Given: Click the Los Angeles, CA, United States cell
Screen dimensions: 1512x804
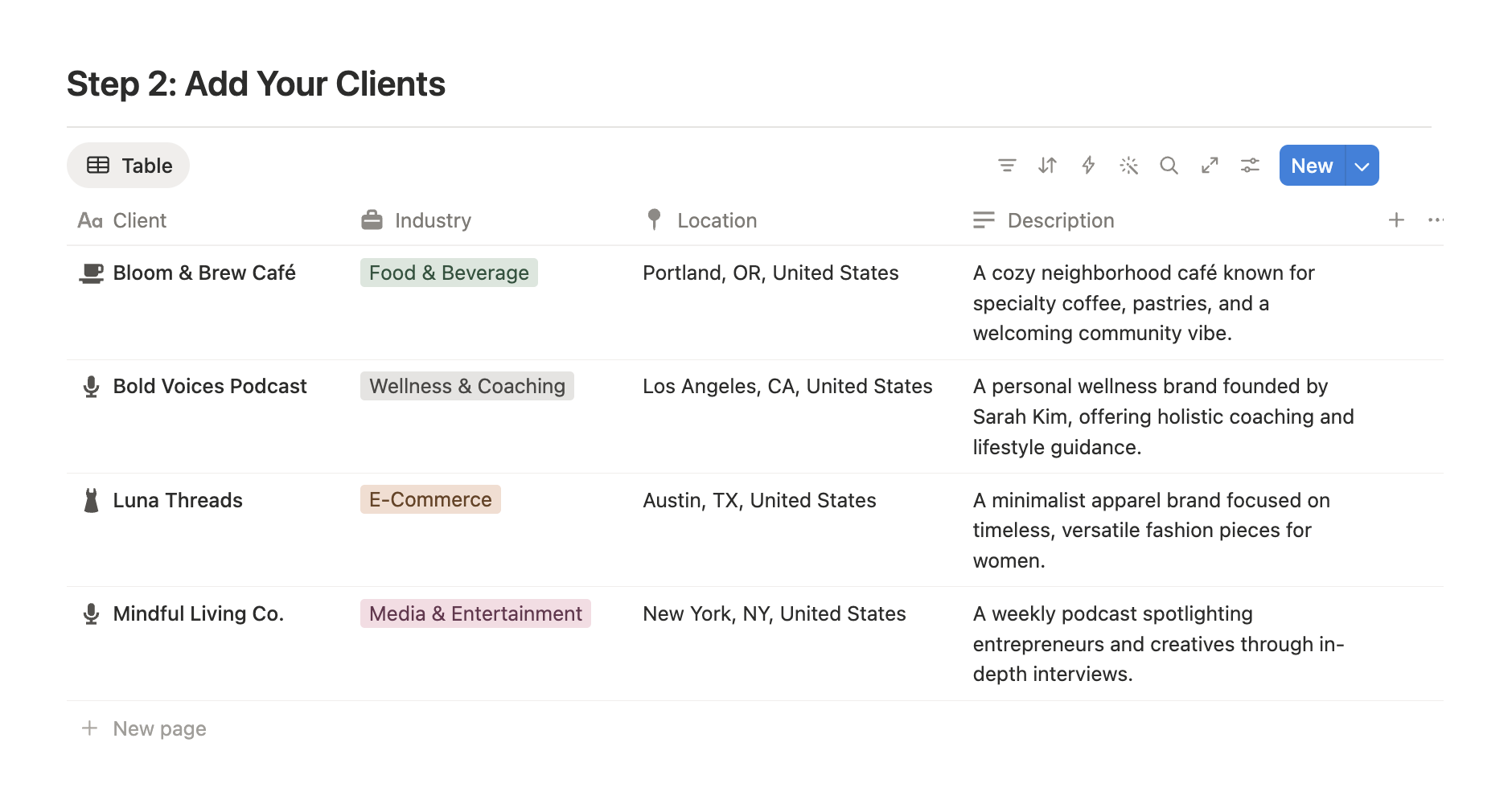Looking at the screenshot, I should tap(787, 387).
